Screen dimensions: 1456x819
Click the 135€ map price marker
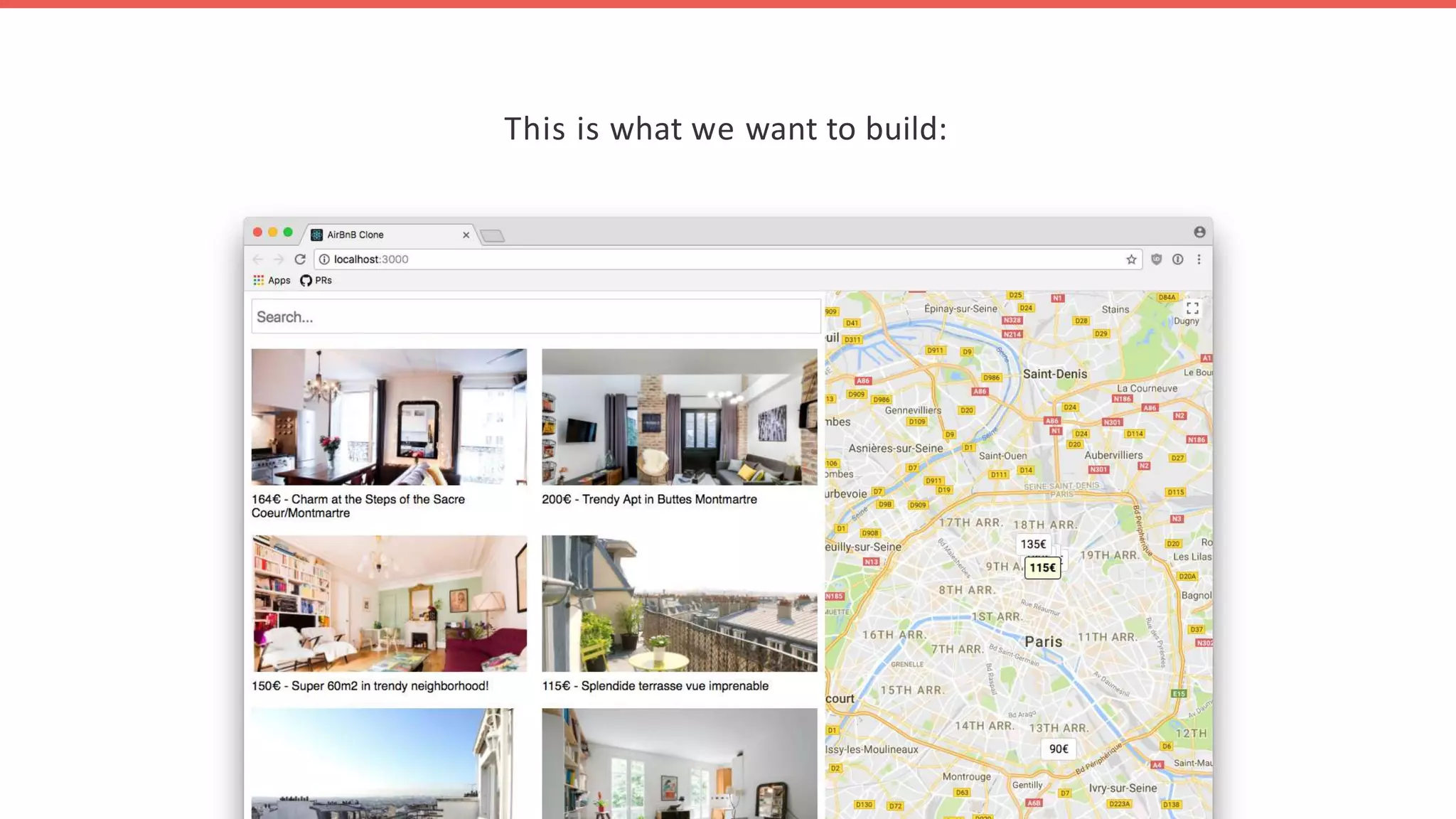(1033, 544)
